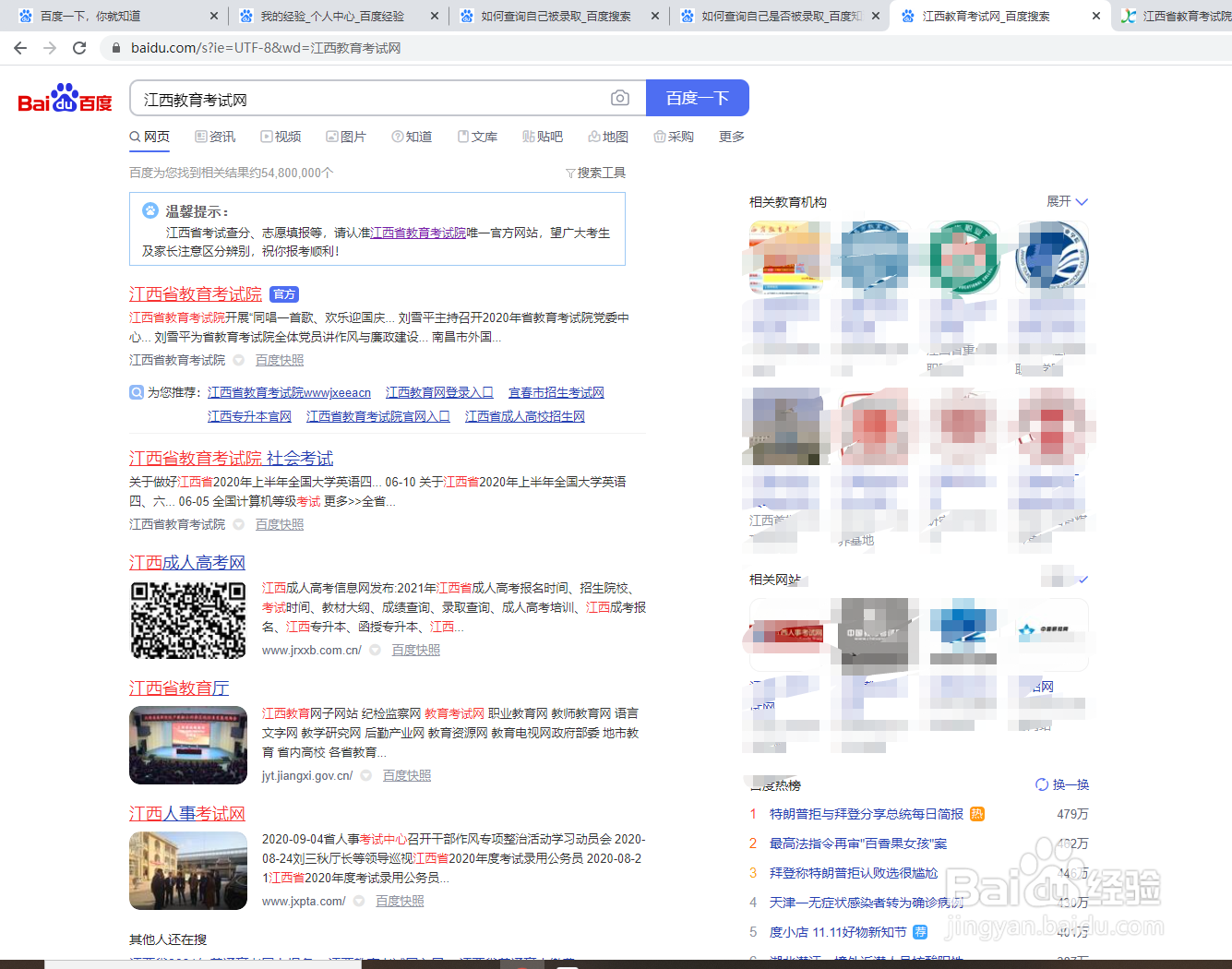Open the 更多 categories menu

coord(732,137)
